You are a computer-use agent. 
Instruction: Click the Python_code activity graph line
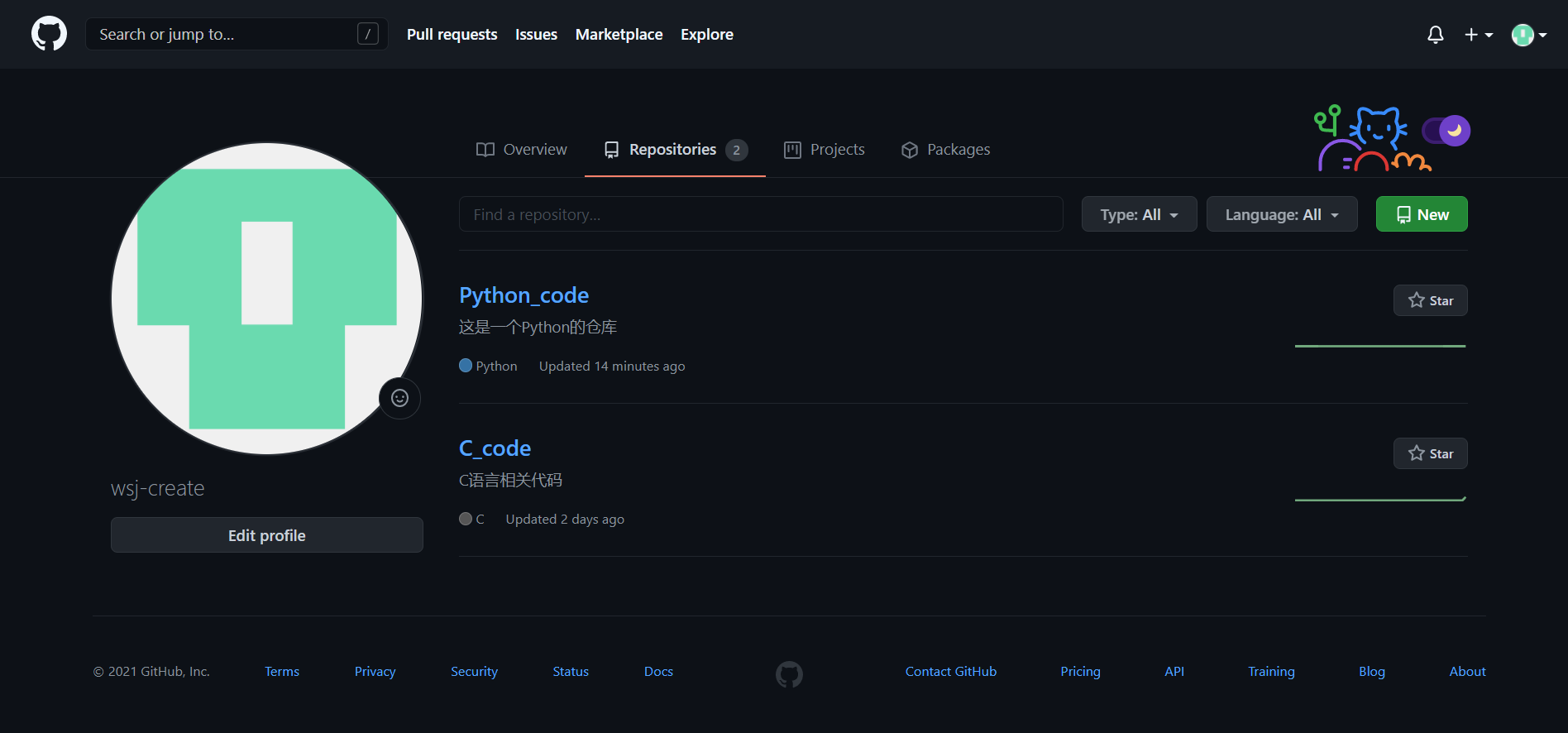click(x=1380, y=346)
